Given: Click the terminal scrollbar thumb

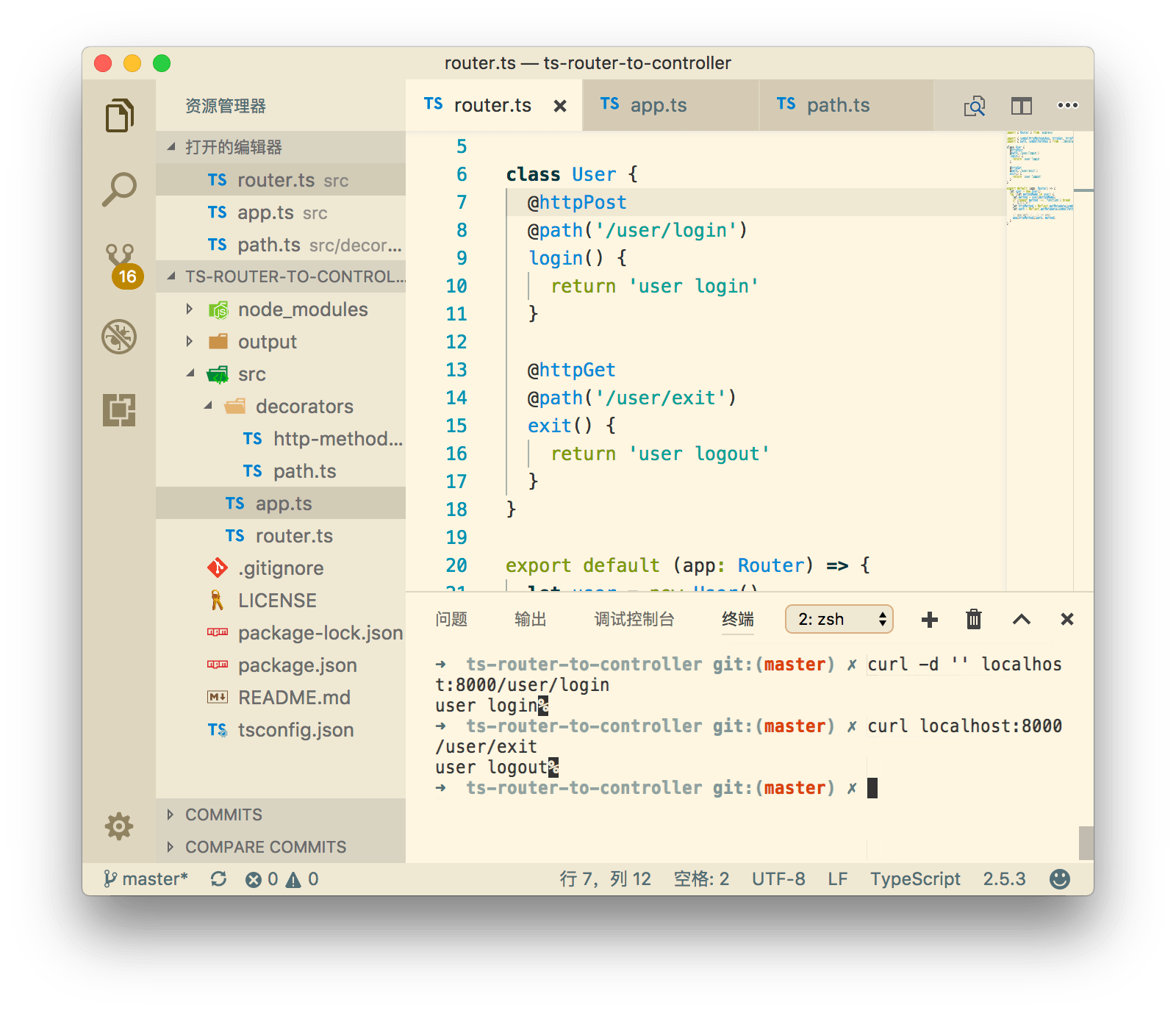Looking at the screenshot, I should 1086,843.
